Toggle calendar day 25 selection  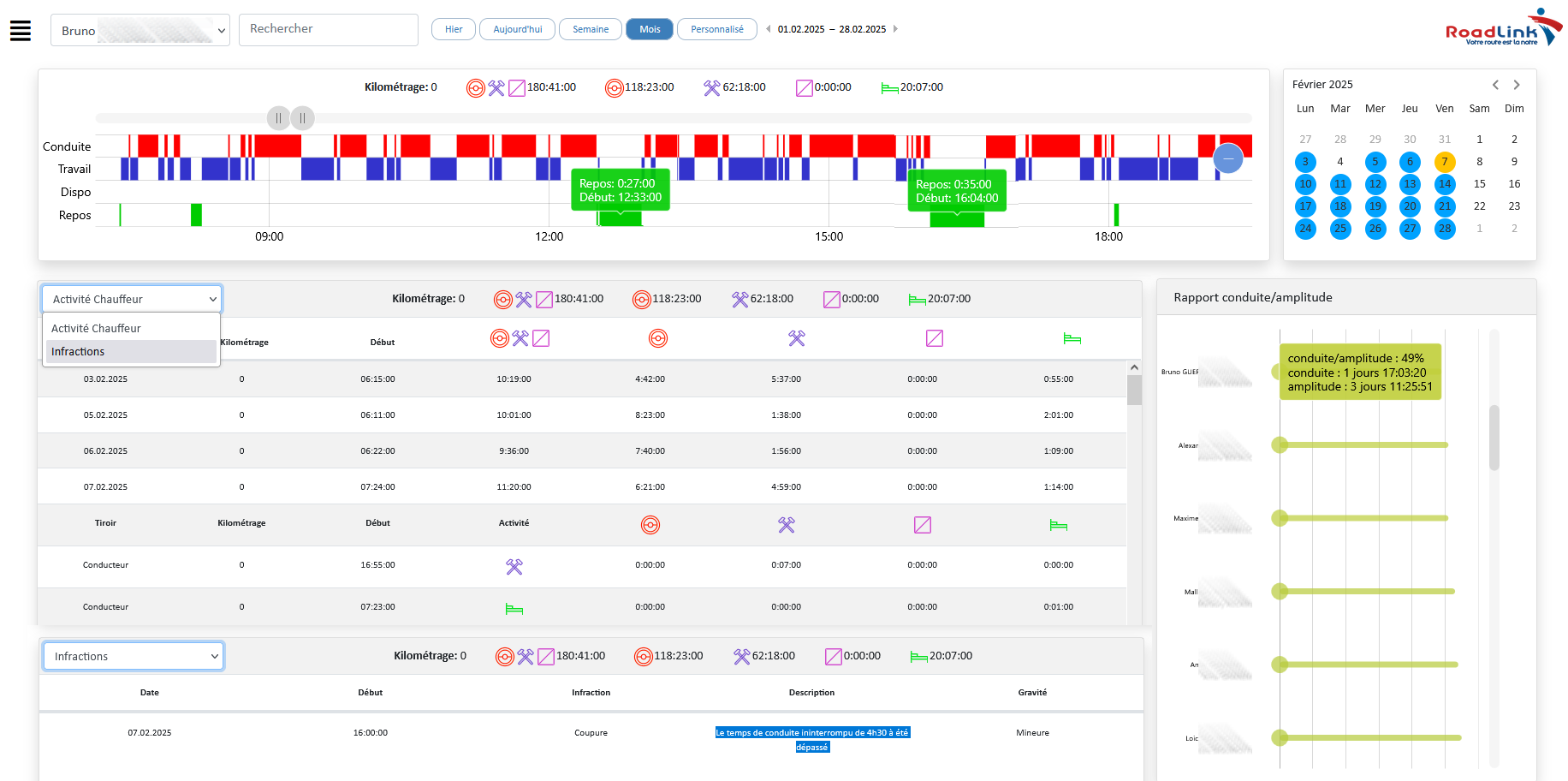1339,229
